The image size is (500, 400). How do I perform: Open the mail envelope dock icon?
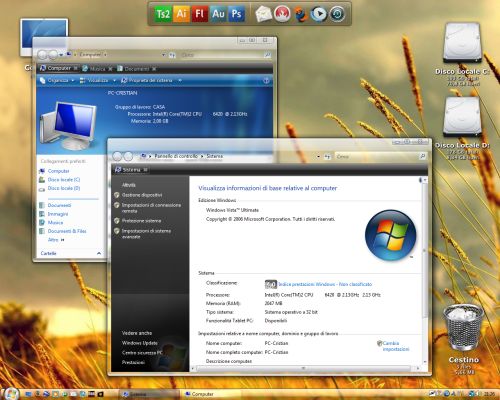pyautogui.click(x=264, y=14)
